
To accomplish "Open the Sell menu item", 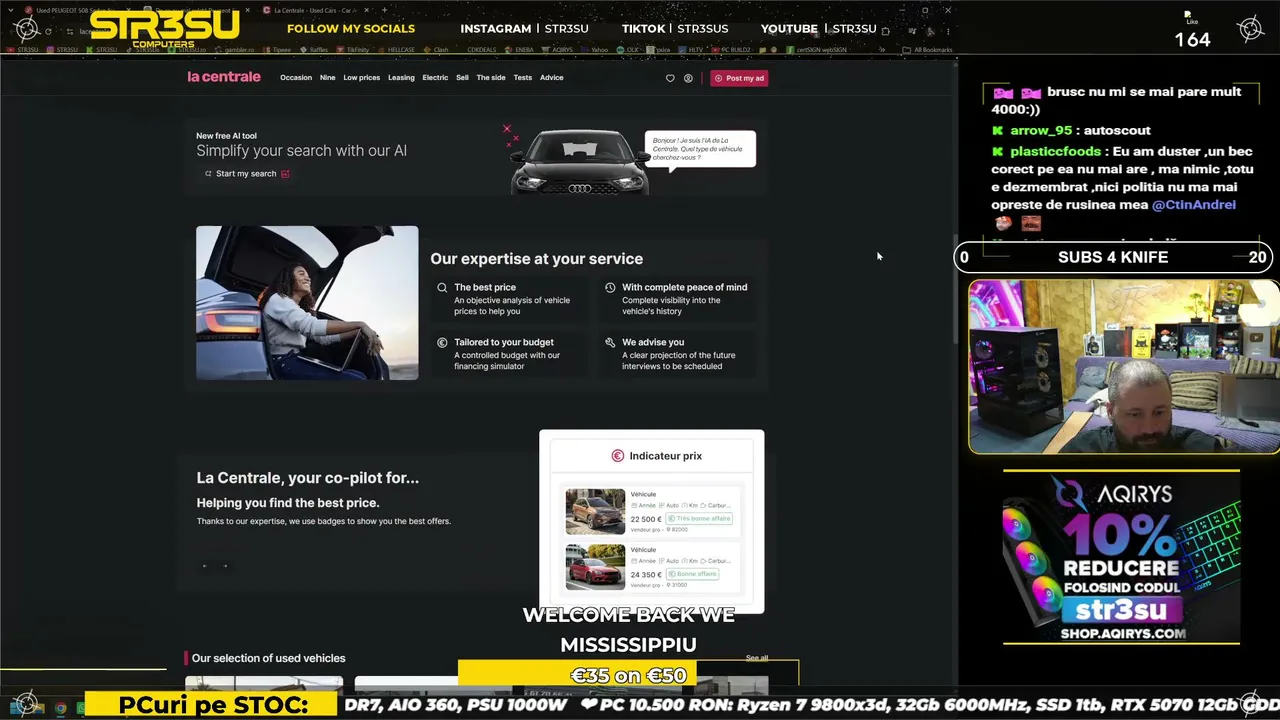I will [x=462, y=78].
